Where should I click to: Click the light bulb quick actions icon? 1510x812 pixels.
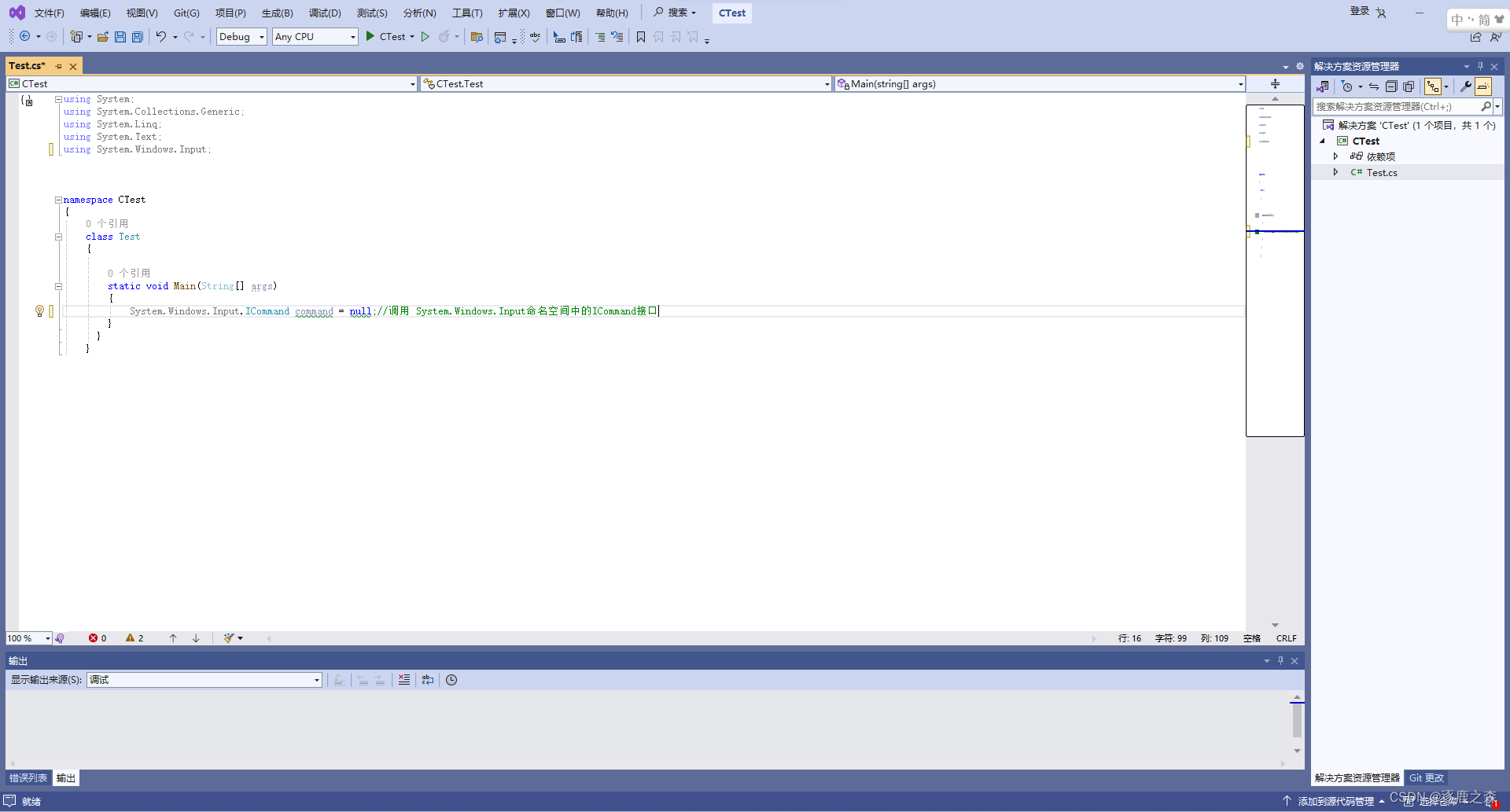tap(39, 311)
